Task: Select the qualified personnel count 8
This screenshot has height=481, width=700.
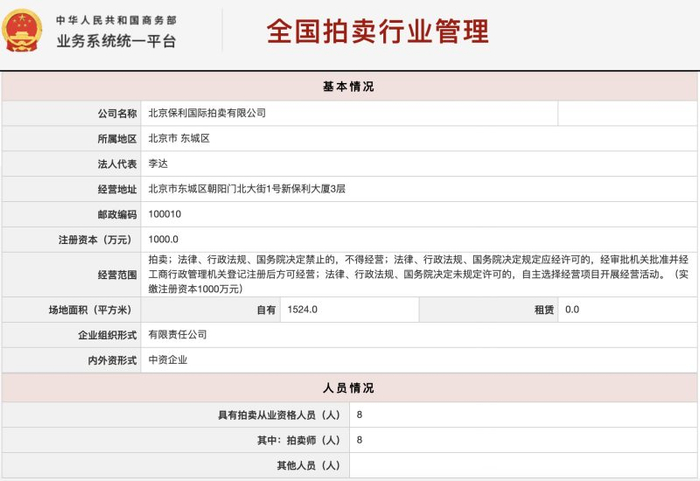Action: (359, 415)
